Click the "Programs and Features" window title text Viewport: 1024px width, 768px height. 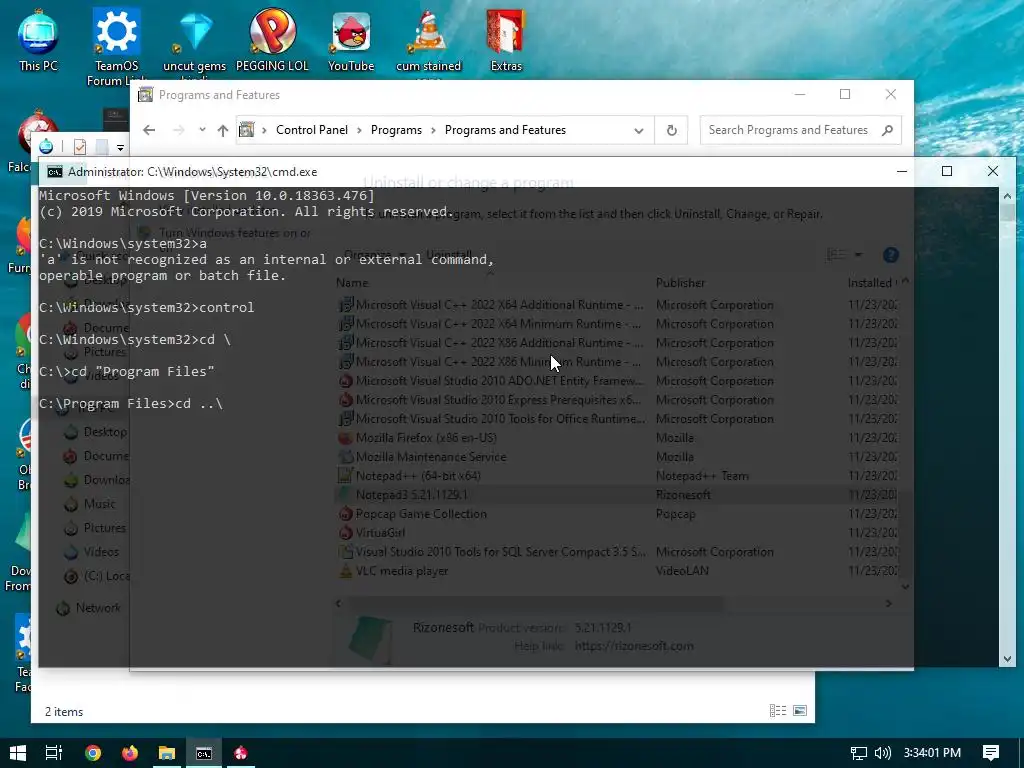coord(219,95)
